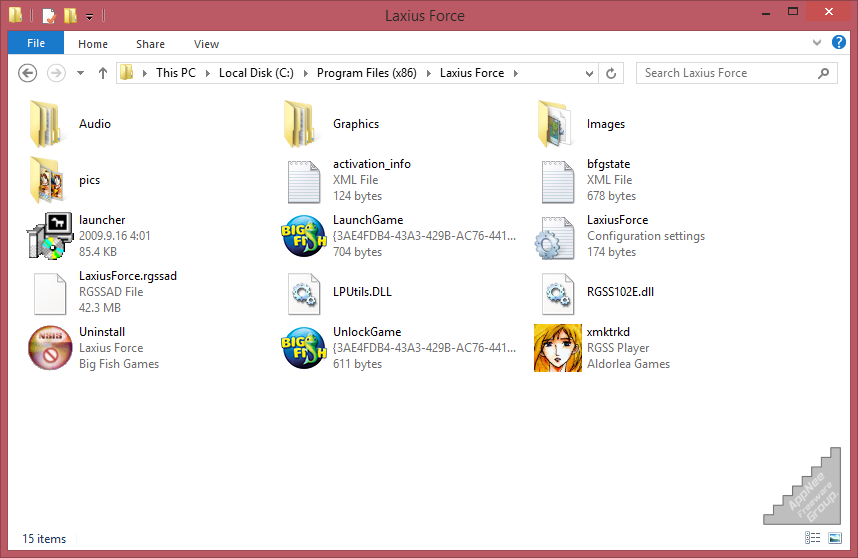The width and height of the screenshot is (858, 558).
Task: Click the Laxius Force breadcrumb
Action: point(472,73)
